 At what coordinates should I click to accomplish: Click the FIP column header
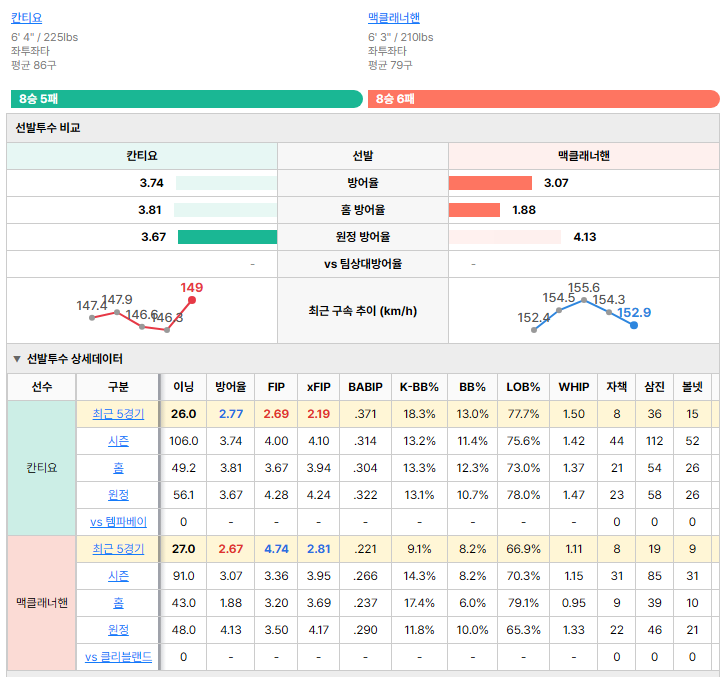276,387
